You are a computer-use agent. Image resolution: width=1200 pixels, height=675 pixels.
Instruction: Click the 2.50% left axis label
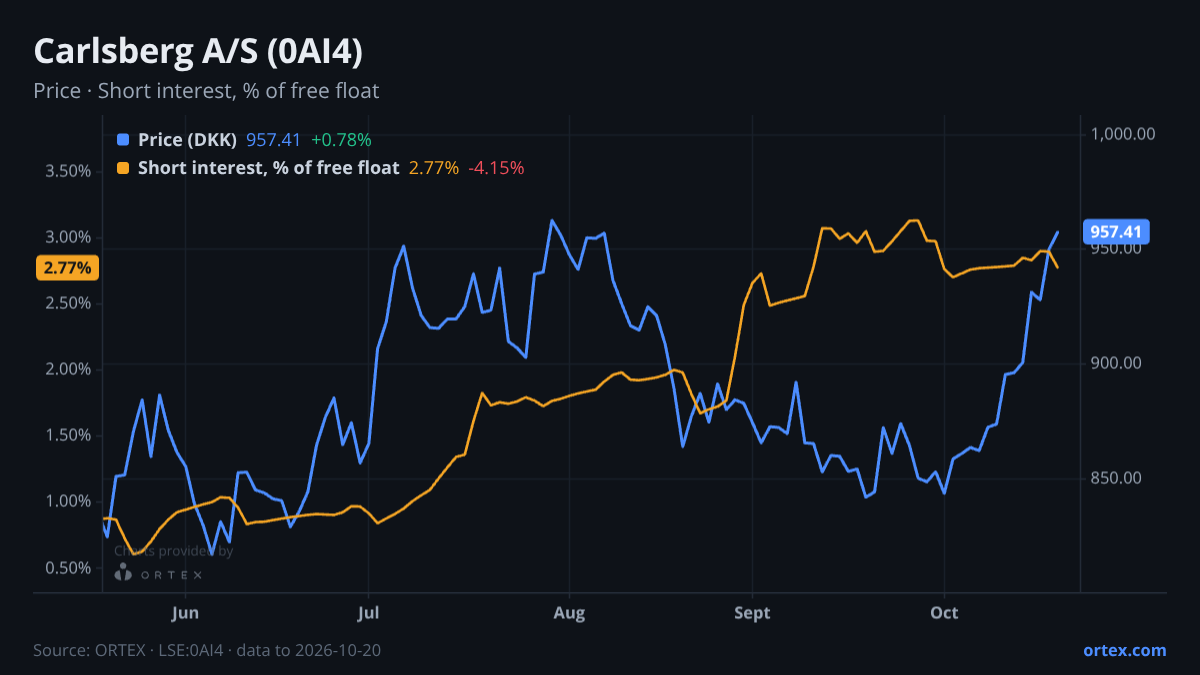(x=68, y=303)
